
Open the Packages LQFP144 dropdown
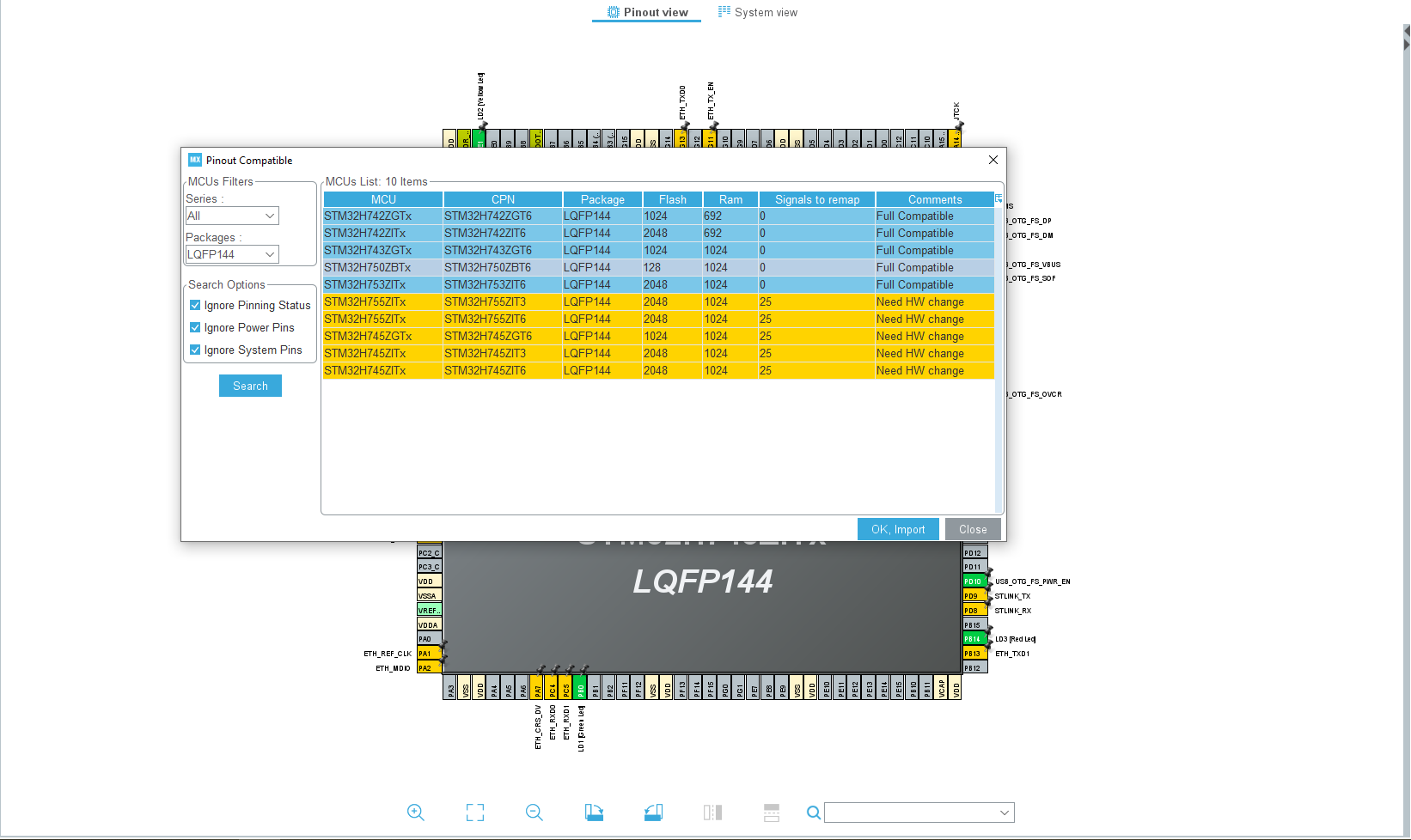[232, 254]
